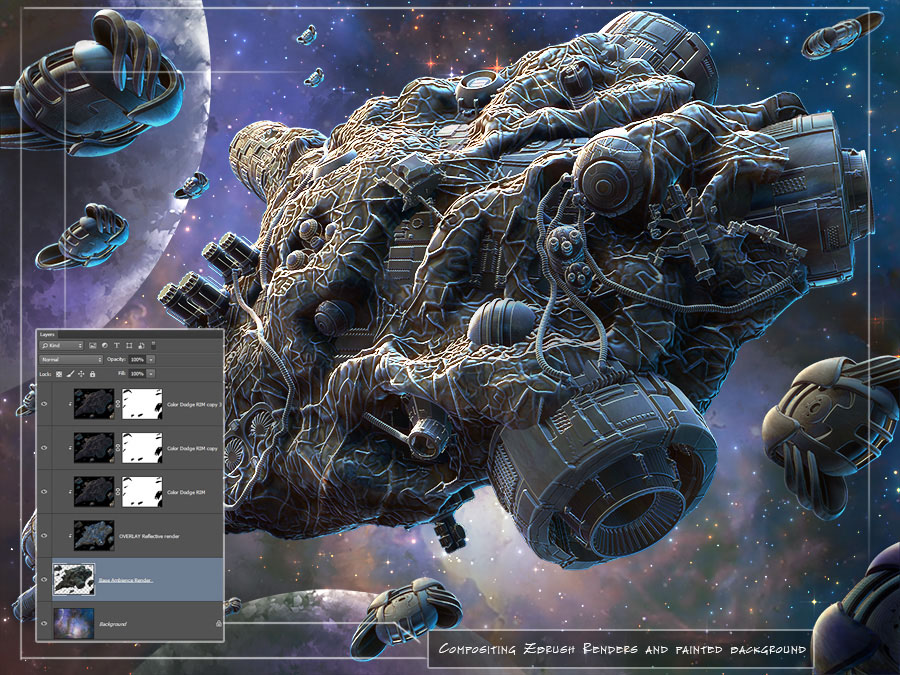Hide the Color Dodge RIM copy layer
This screenshot has width=900, height=675.
[x=44, y=448]
